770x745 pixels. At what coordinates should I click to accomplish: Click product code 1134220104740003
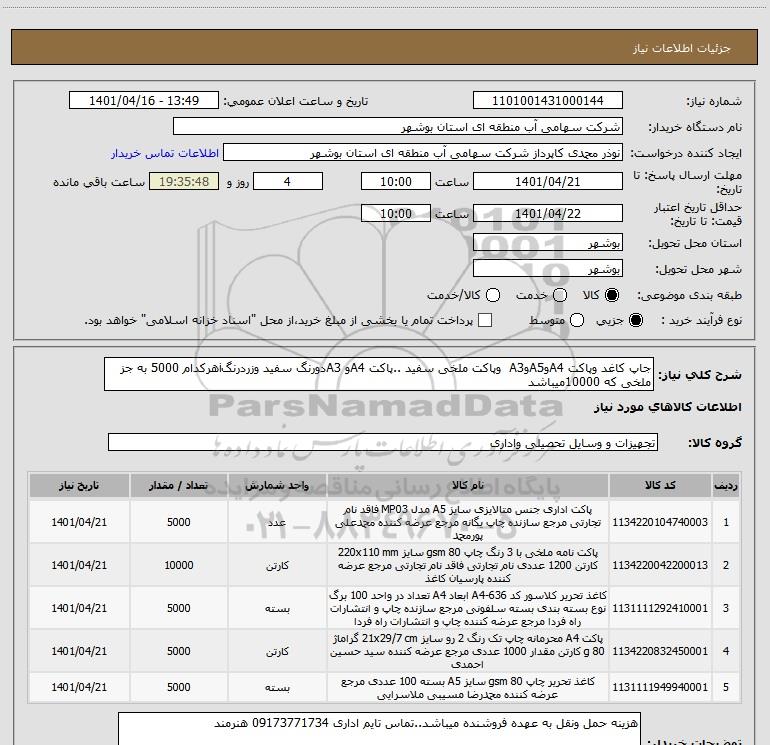660,522
